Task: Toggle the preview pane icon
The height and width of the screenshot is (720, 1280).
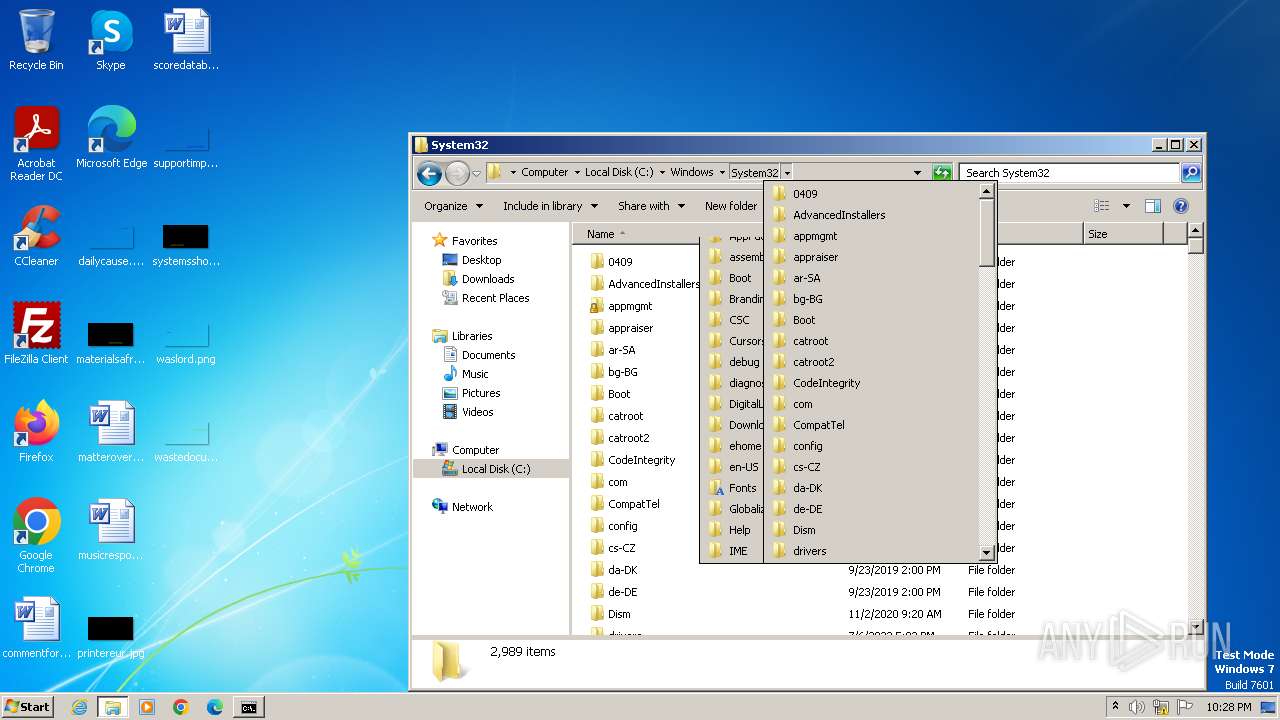Action: 1153,206
